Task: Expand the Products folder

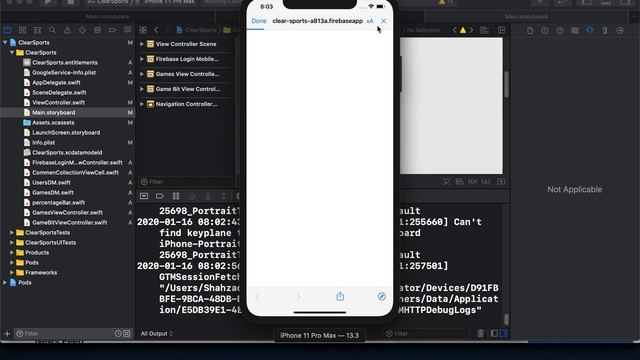Action: coord(12,252)
